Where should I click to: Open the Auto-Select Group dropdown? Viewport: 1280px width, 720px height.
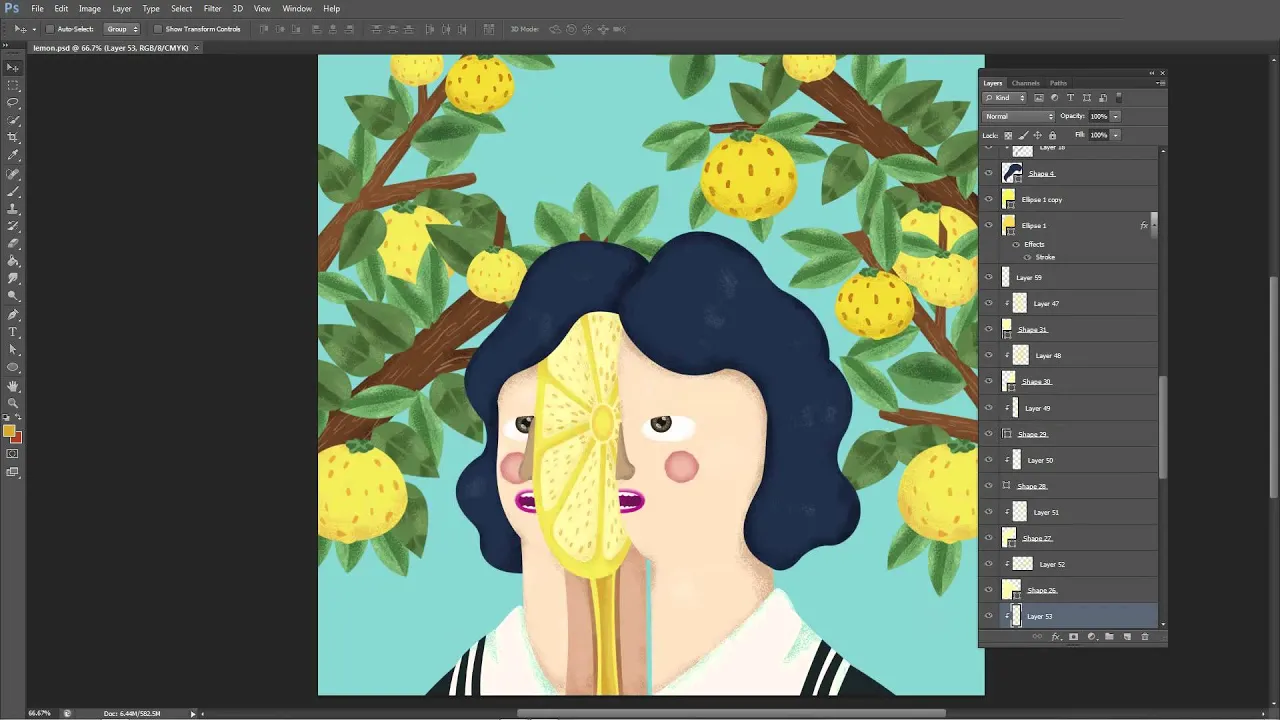click(122, 29)
